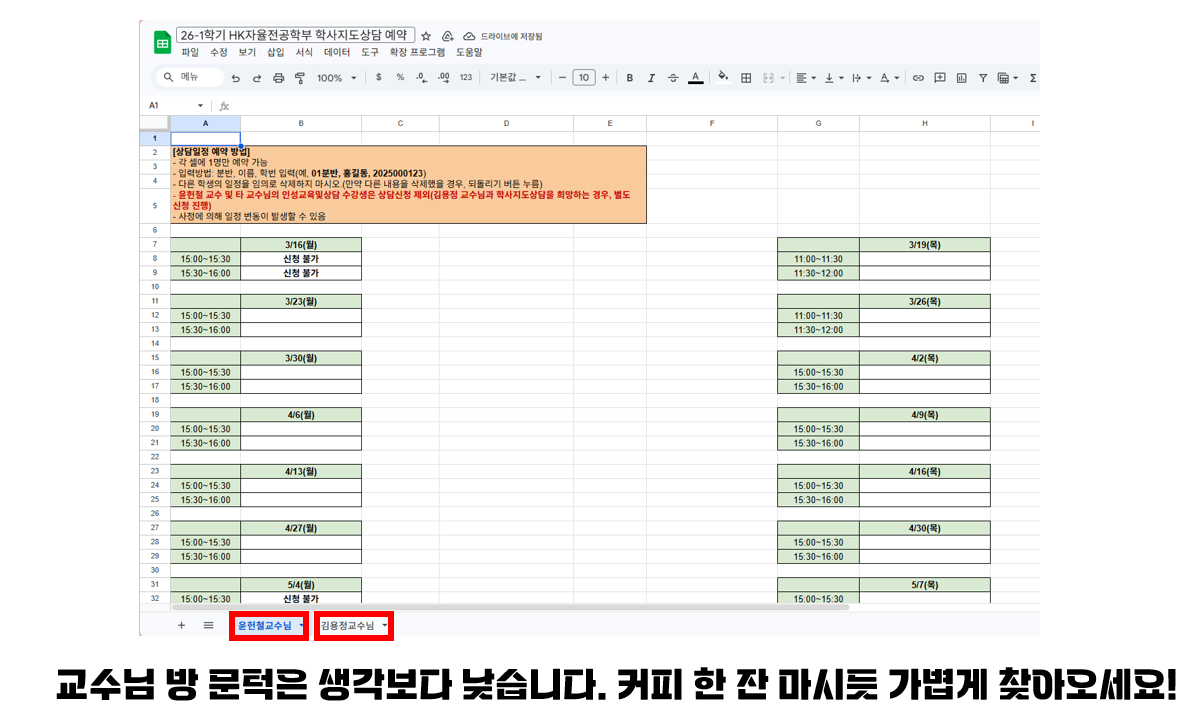Select the paint format roller icon
Image resolution: width=1201 pixels, height=714 pixels.
(300, 78)
